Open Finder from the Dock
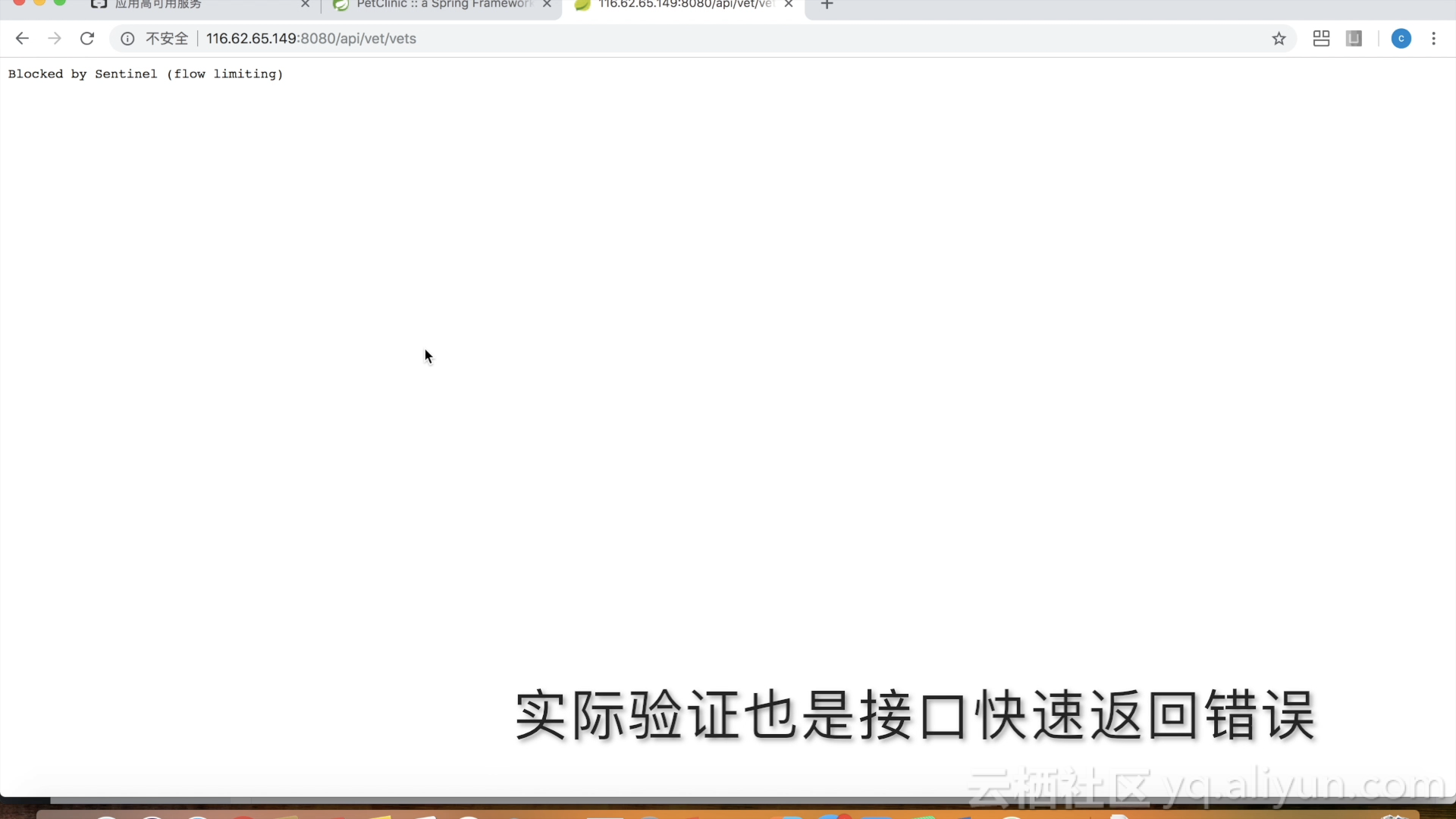 pos(106,815)
